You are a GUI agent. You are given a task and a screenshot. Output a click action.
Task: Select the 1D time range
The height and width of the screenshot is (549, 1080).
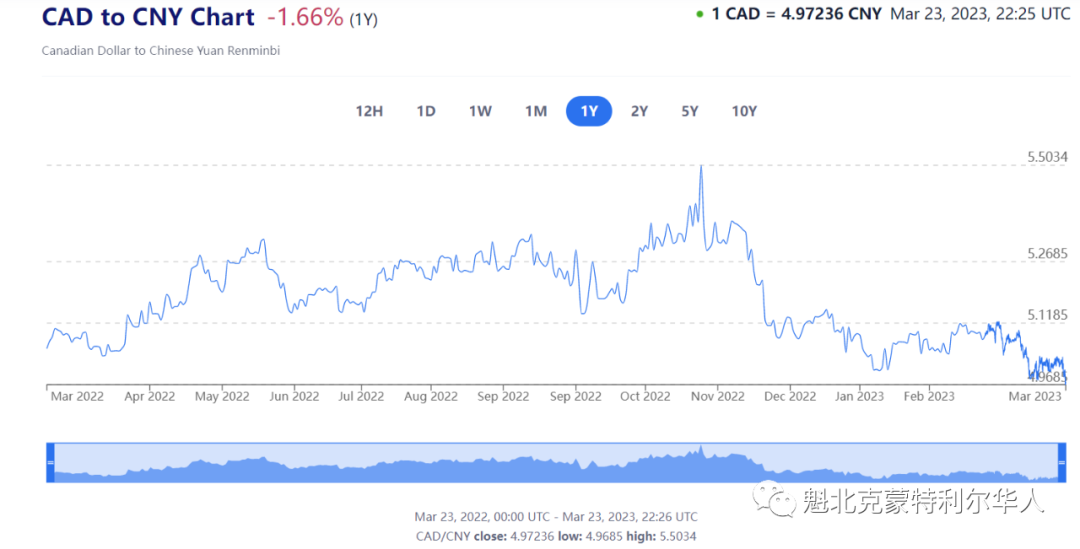tap(426, 111)
